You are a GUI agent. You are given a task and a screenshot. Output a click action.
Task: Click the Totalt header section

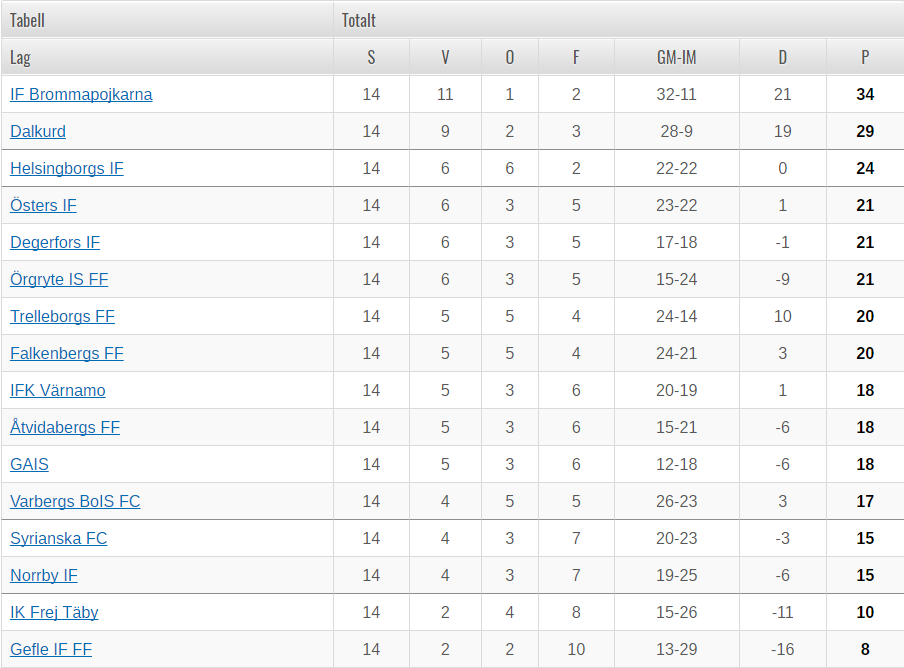[x=619, y=20]
